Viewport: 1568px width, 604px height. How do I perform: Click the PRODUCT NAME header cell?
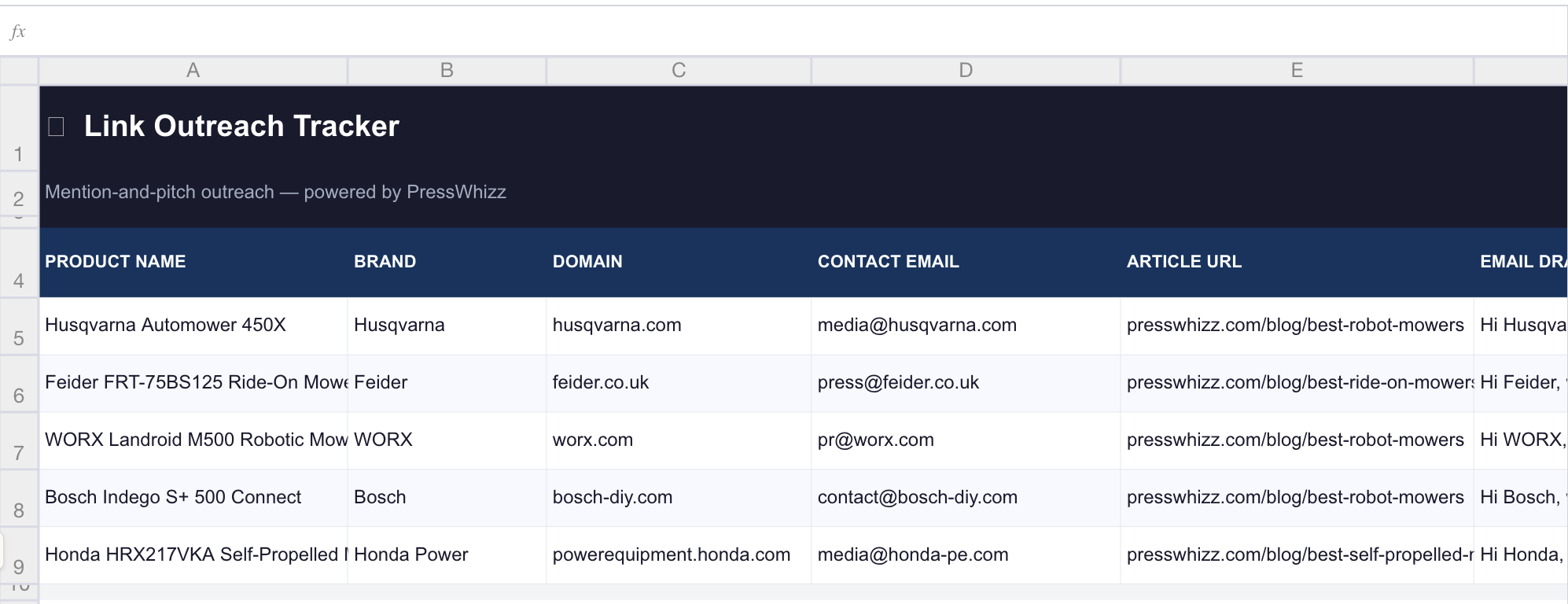tap(116, 262)
